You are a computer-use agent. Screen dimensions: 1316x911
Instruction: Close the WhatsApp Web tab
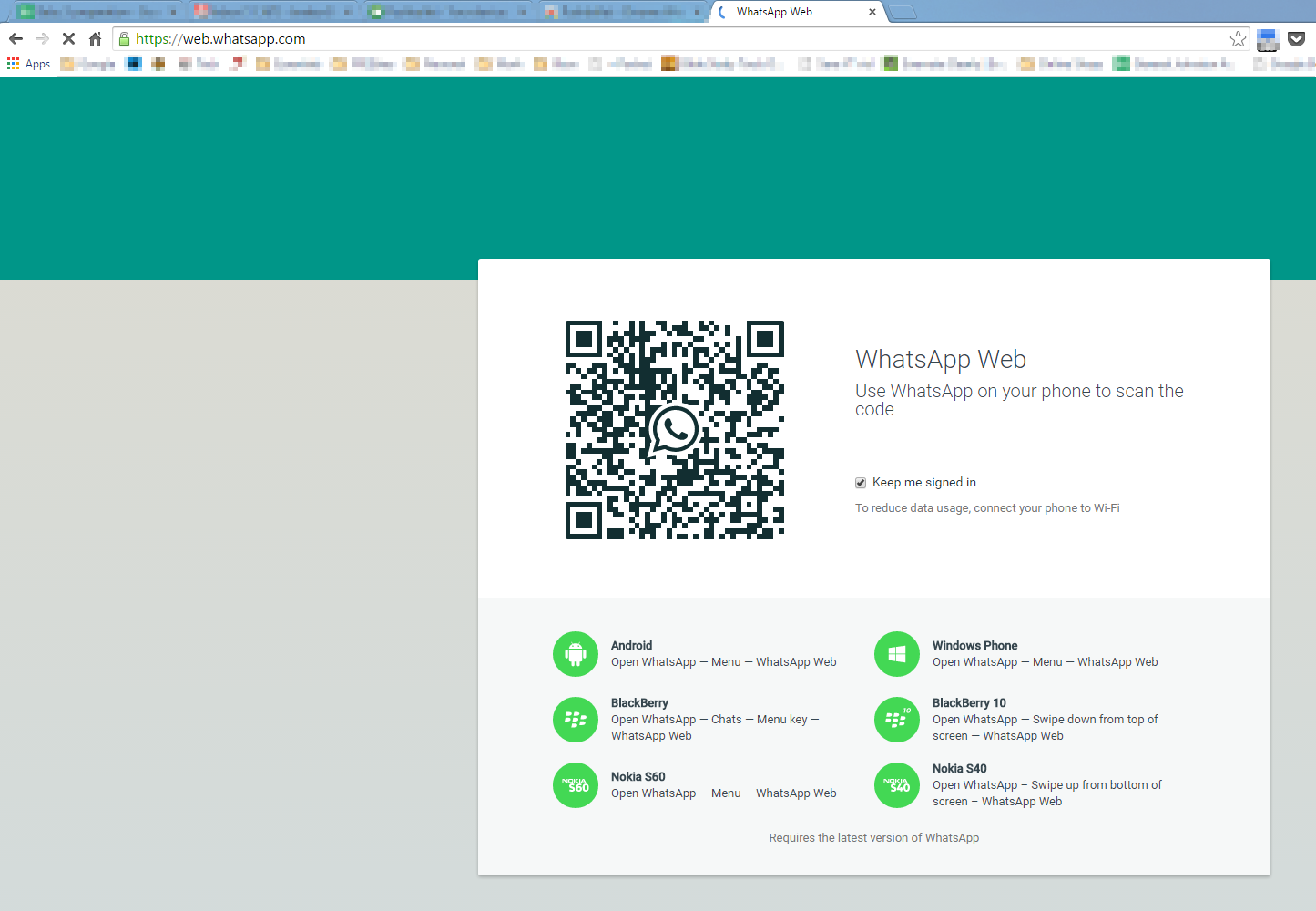coord(872,12)
